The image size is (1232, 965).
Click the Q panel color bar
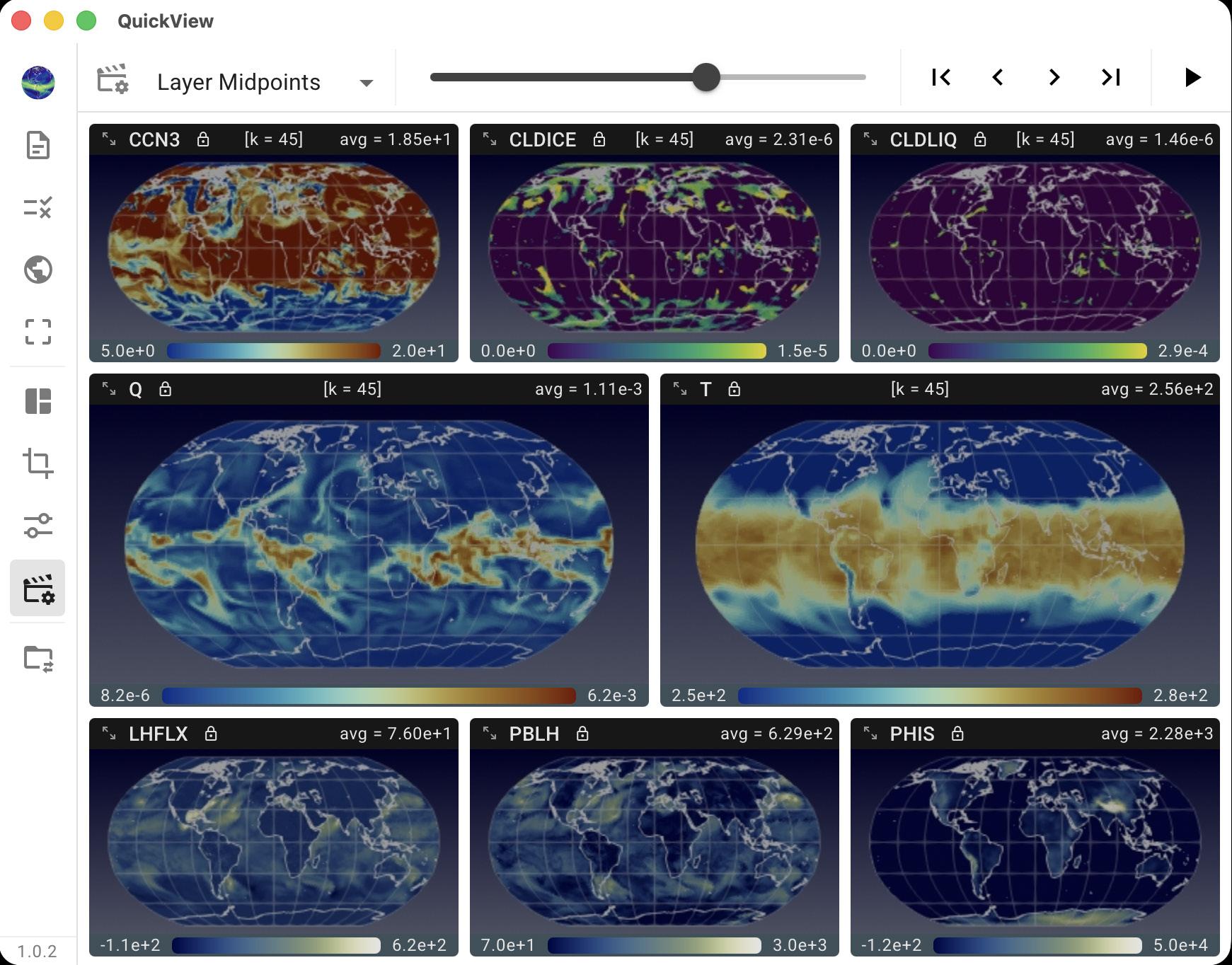[369, 695]
